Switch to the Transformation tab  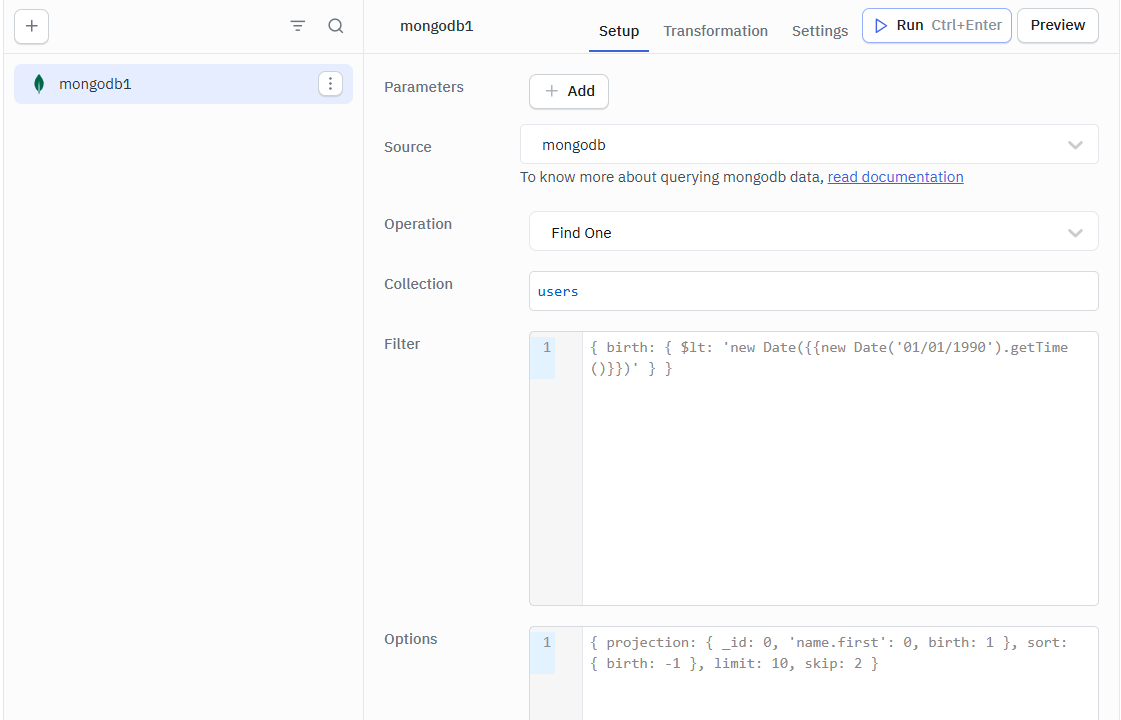pyautogui.click(x=715, y=31)
